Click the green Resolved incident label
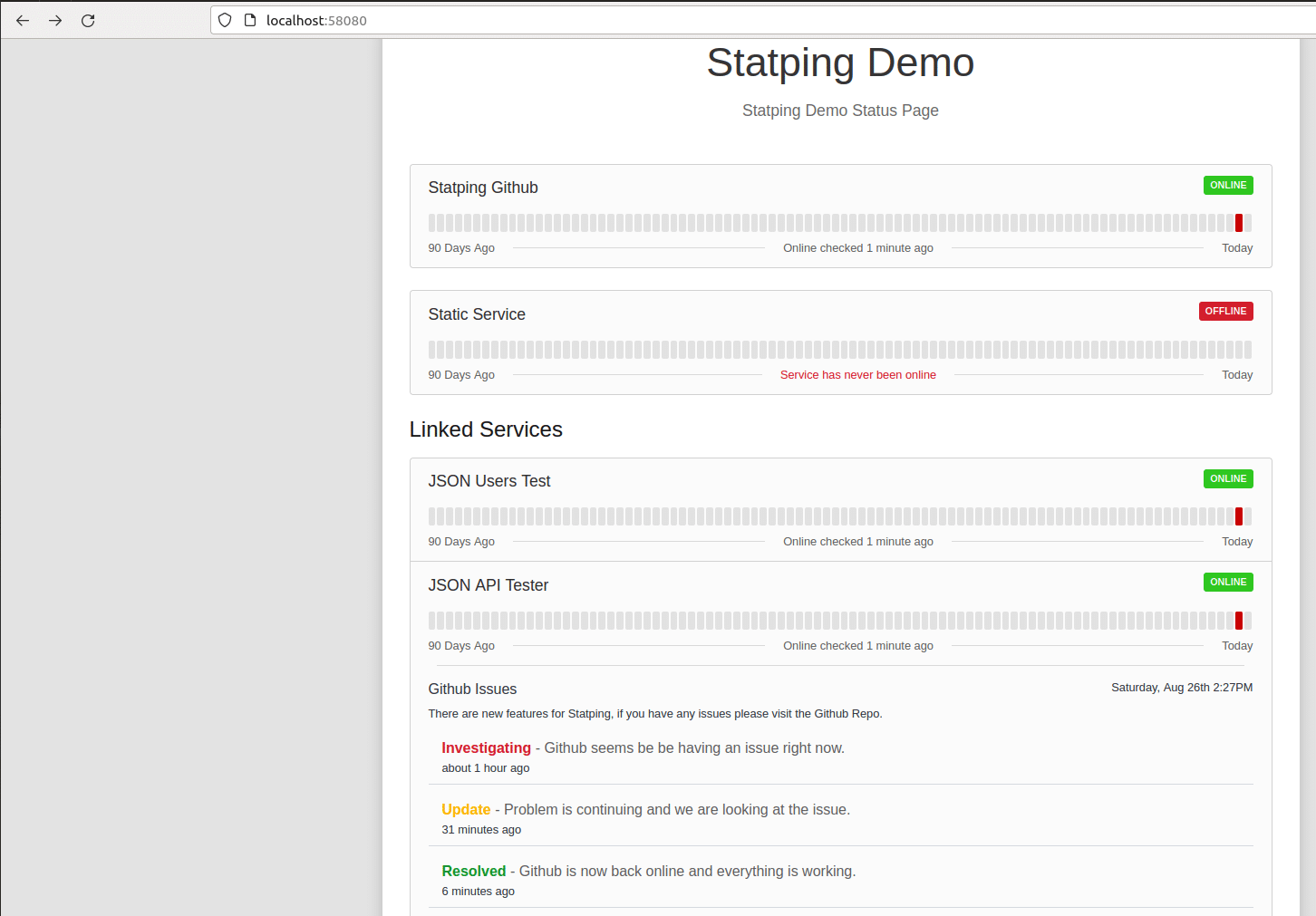This screenshot has width=1316, height=916. (473, 871)
